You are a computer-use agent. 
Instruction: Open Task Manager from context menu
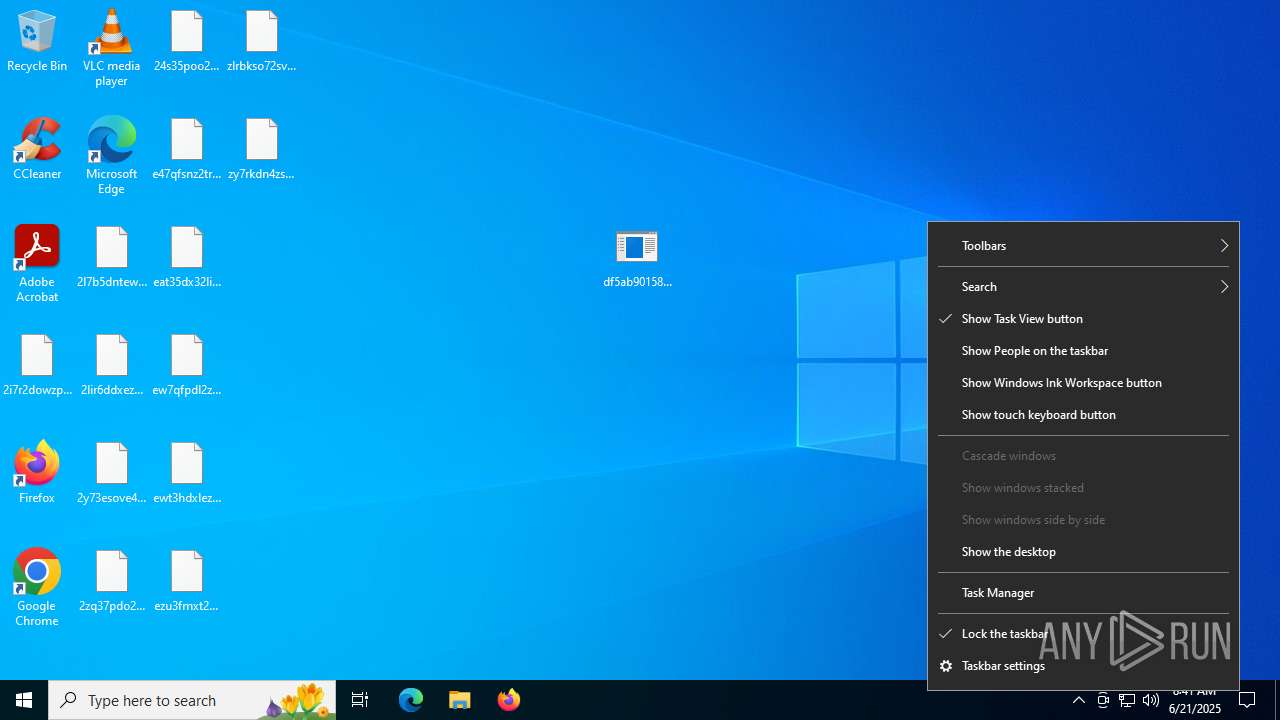(1083, 593)
